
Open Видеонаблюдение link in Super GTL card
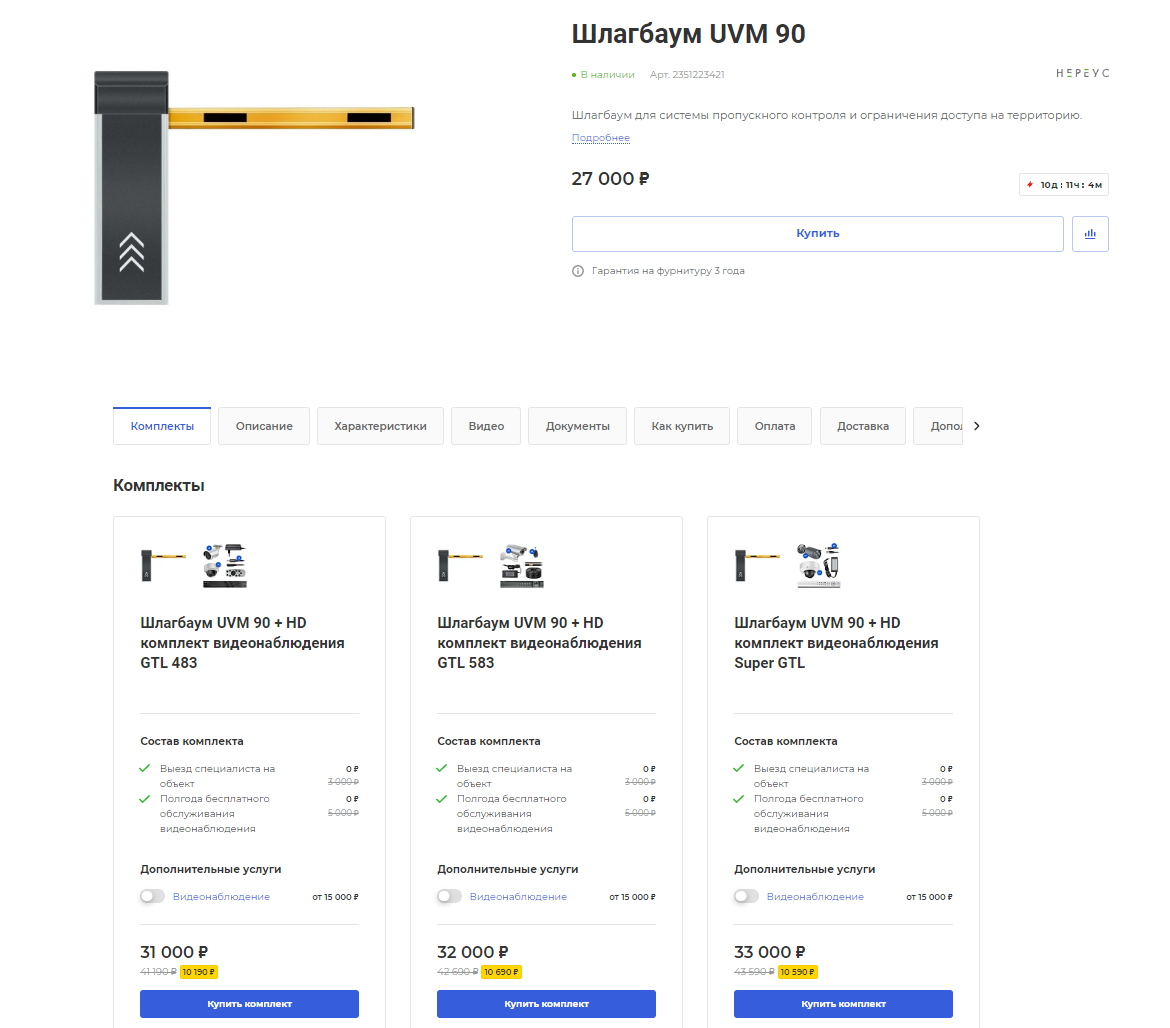[x=816, y=897]
